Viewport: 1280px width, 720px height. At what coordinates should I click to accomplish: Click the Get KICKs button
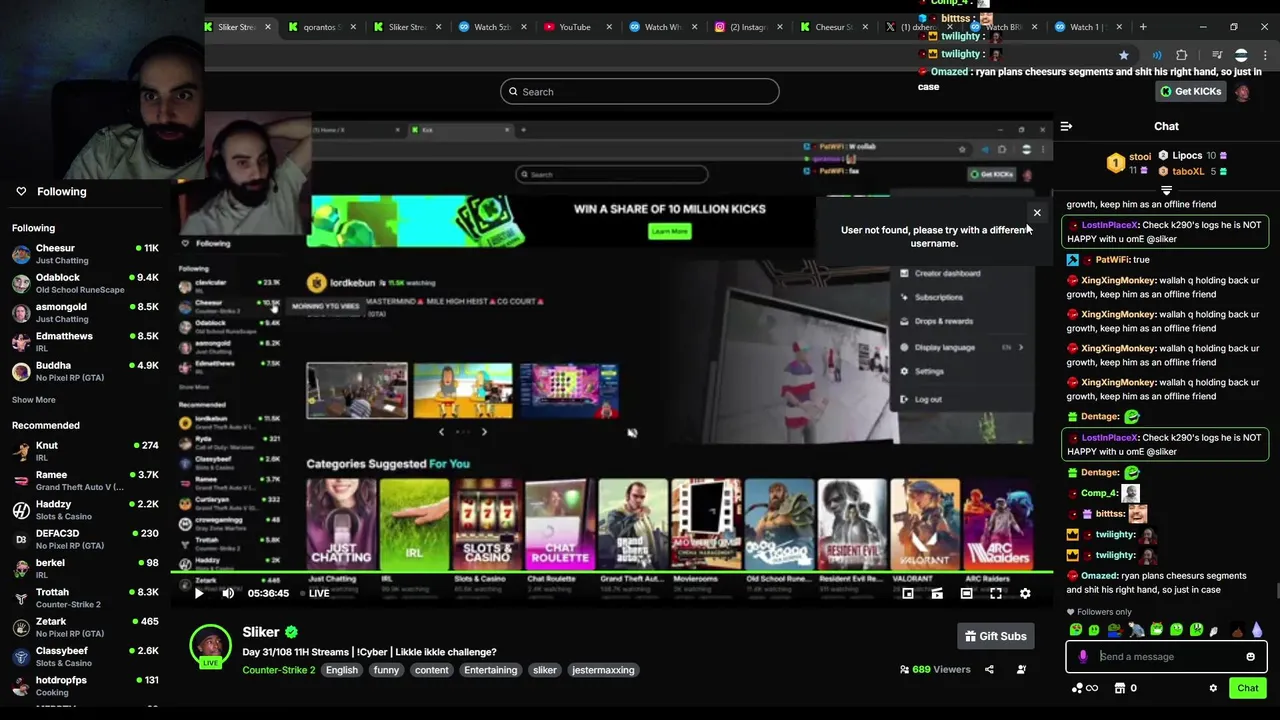coord(1191,92)
